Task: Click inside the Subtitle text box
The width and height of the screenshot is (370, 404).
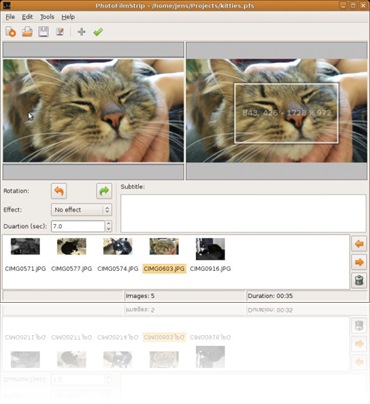Action: [x=243, y=213]
